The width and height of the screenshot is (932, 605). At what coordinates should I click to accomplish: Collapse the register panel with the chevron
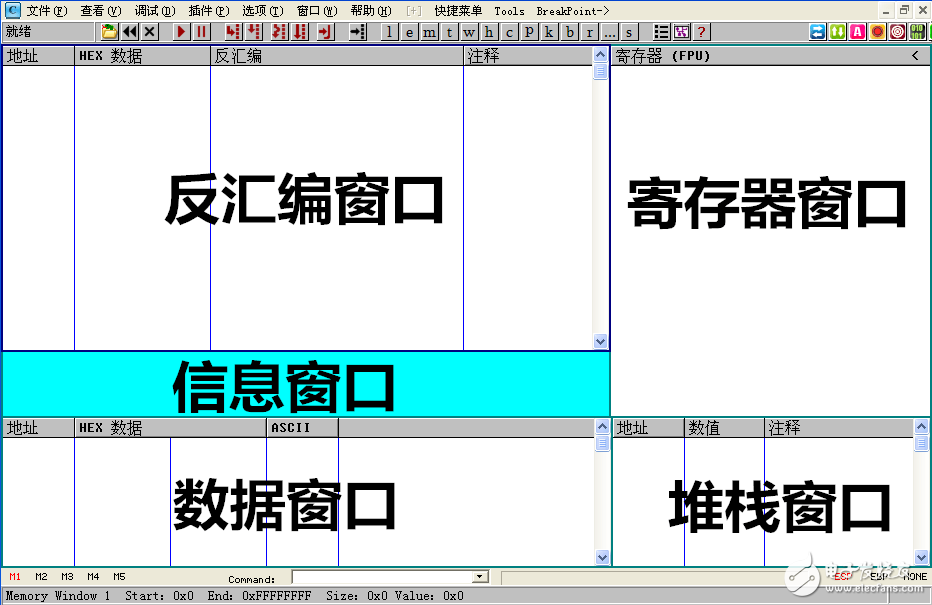pos(916,56)
